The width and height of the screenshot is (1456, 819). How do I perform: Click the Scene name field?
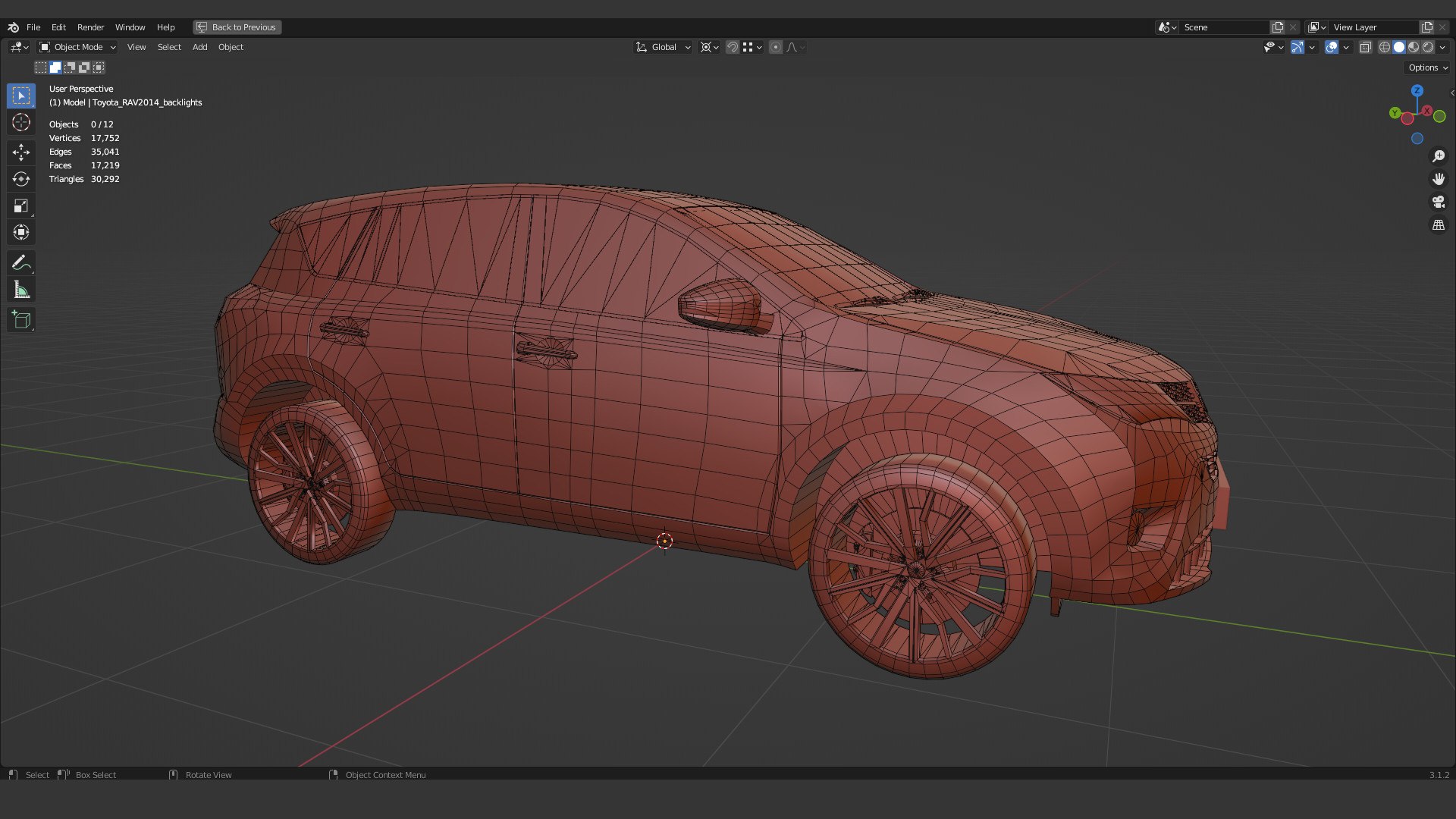(1225, 27)
